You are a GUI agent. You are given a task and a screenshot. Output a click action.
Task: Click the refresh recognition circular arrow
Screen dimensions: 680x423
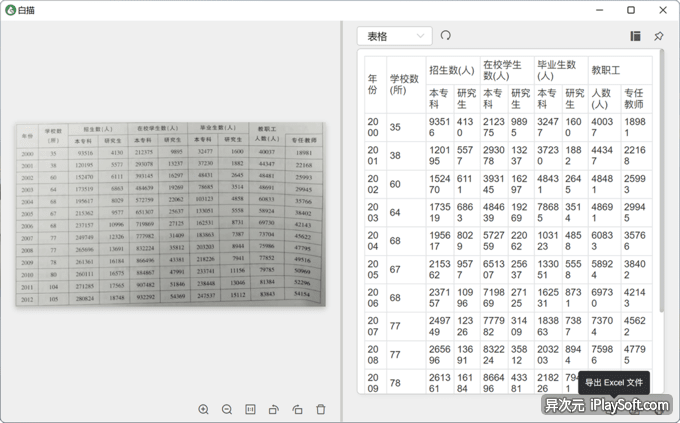[445, 35]
